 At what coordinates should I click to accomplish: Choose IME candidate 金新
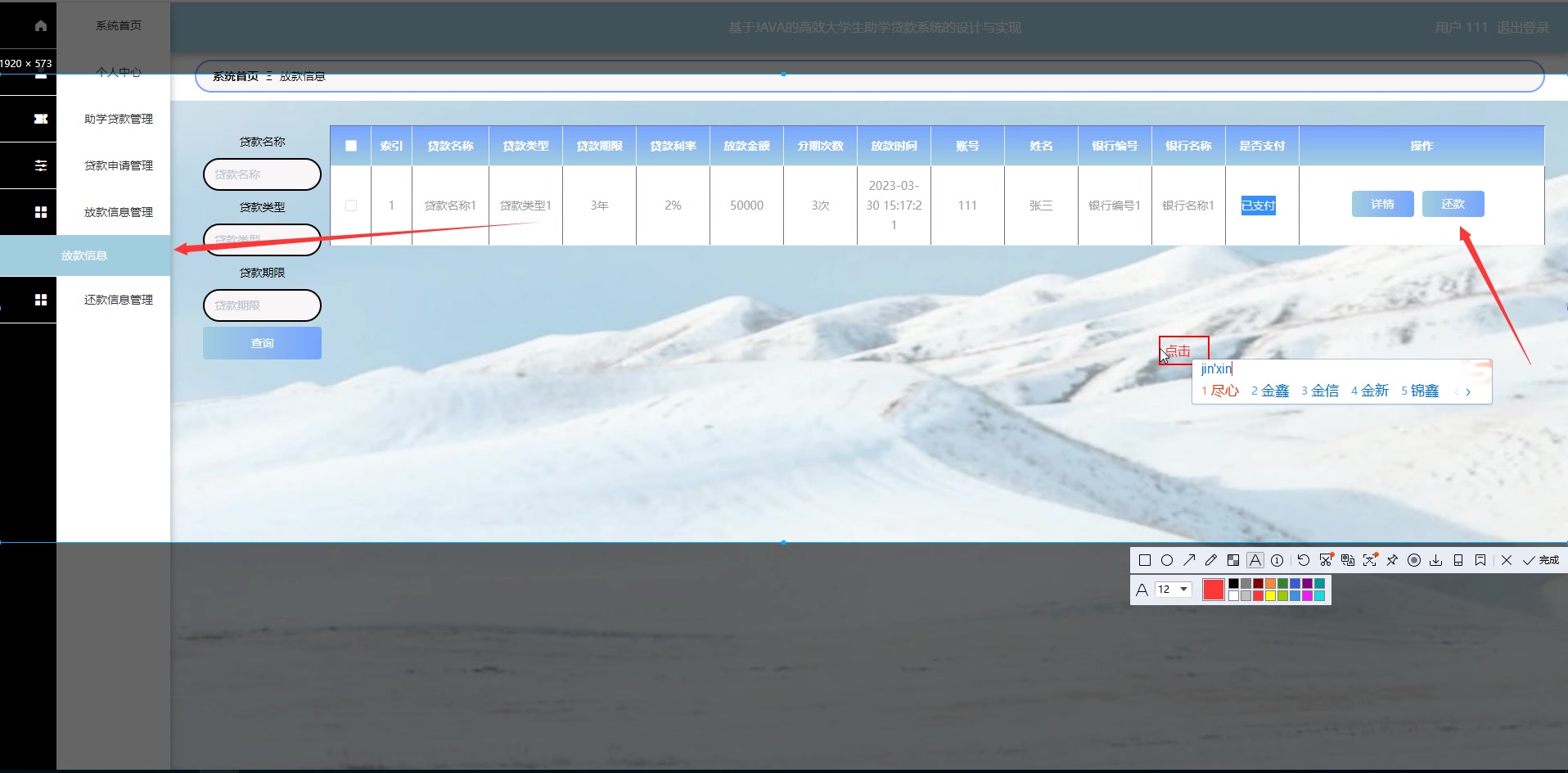click(x=1370, y=391)
